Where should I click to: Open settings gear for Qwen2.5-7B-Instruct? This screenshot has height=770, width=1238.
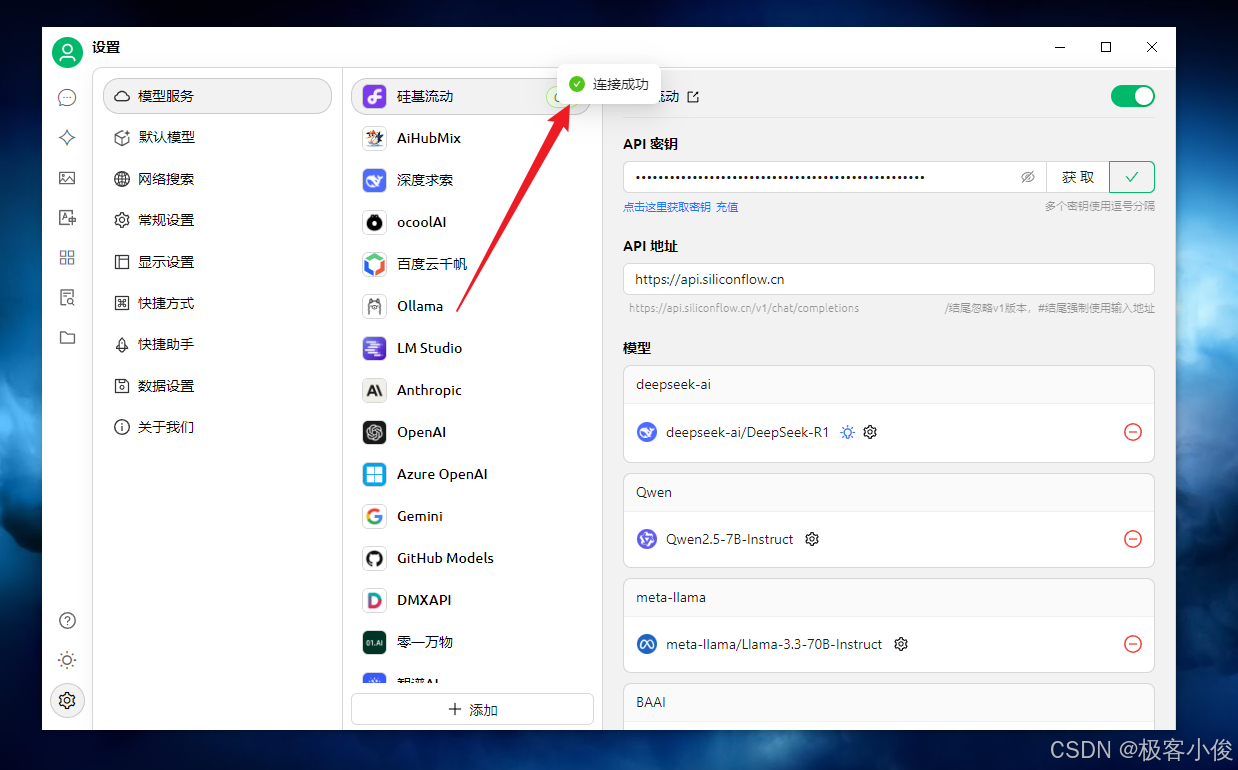(812, 539)
